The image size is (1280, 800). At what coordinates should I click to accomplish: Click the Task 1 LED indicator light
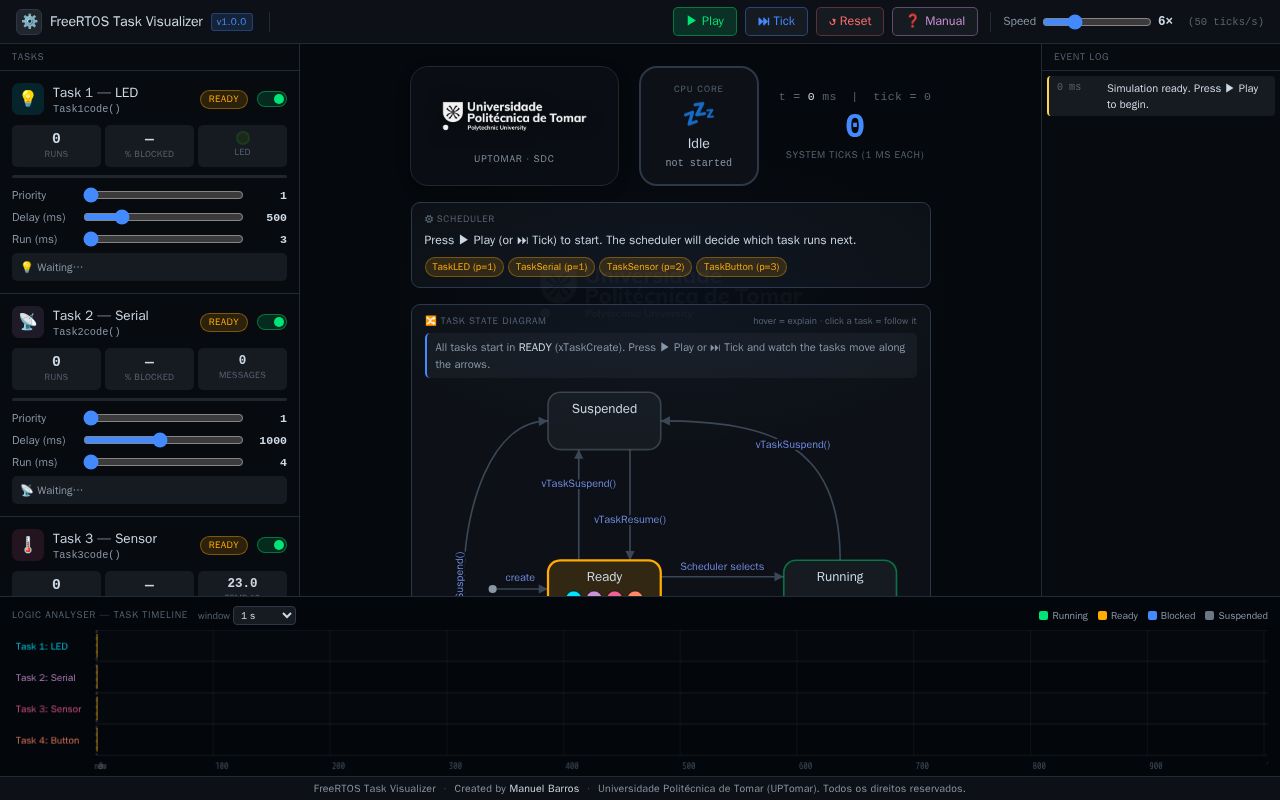[242, 138]
